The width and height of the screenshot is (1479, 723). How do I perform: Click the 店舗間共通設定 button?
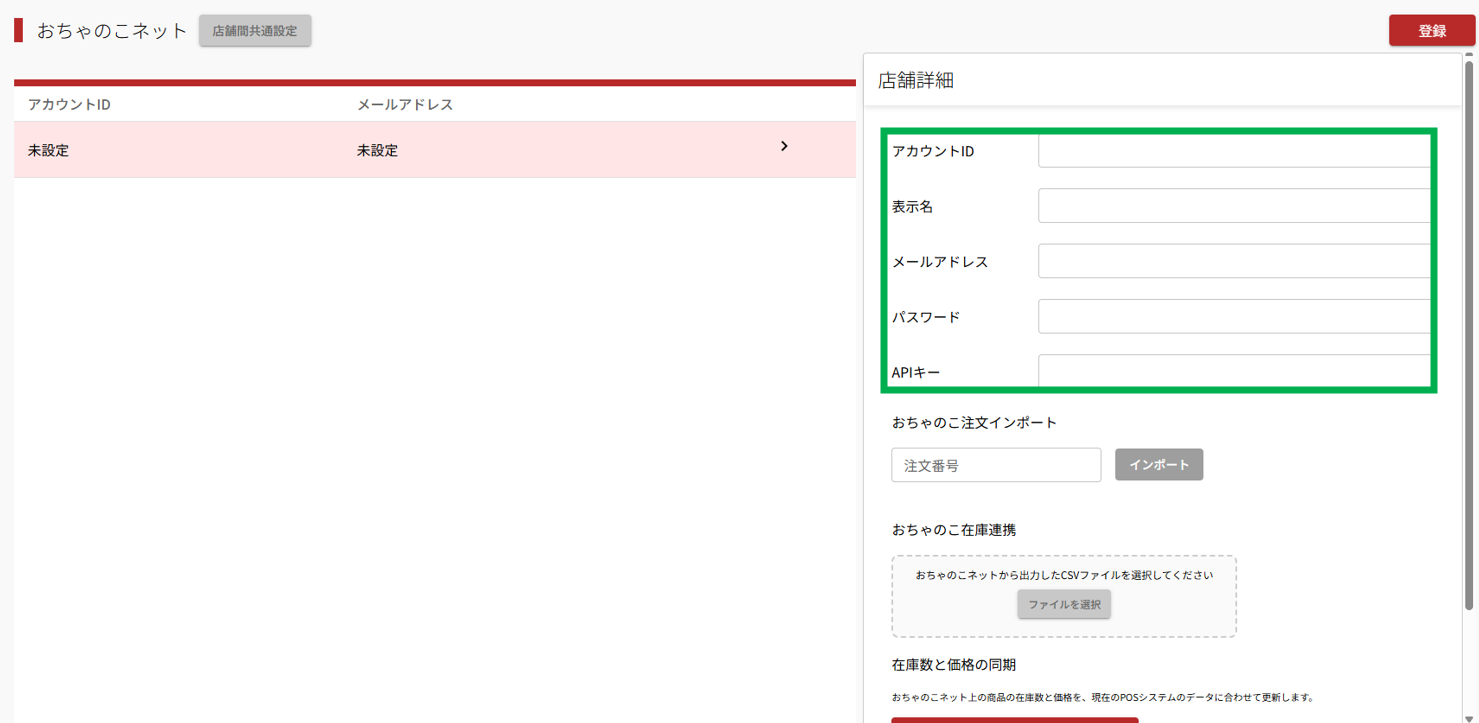(255, 31)
